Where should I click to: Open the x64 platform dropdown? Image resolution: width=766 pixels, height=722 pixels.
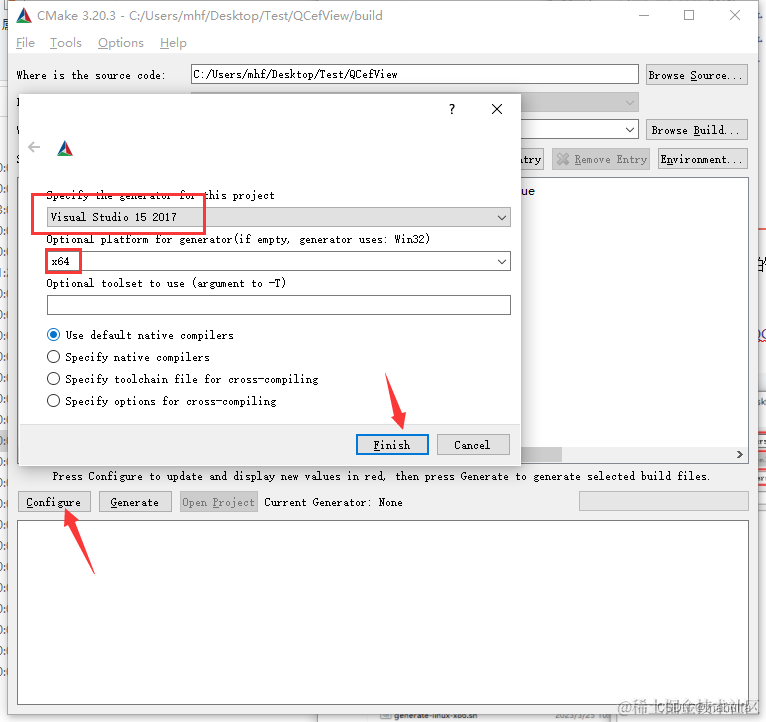[x=278, y=261]
